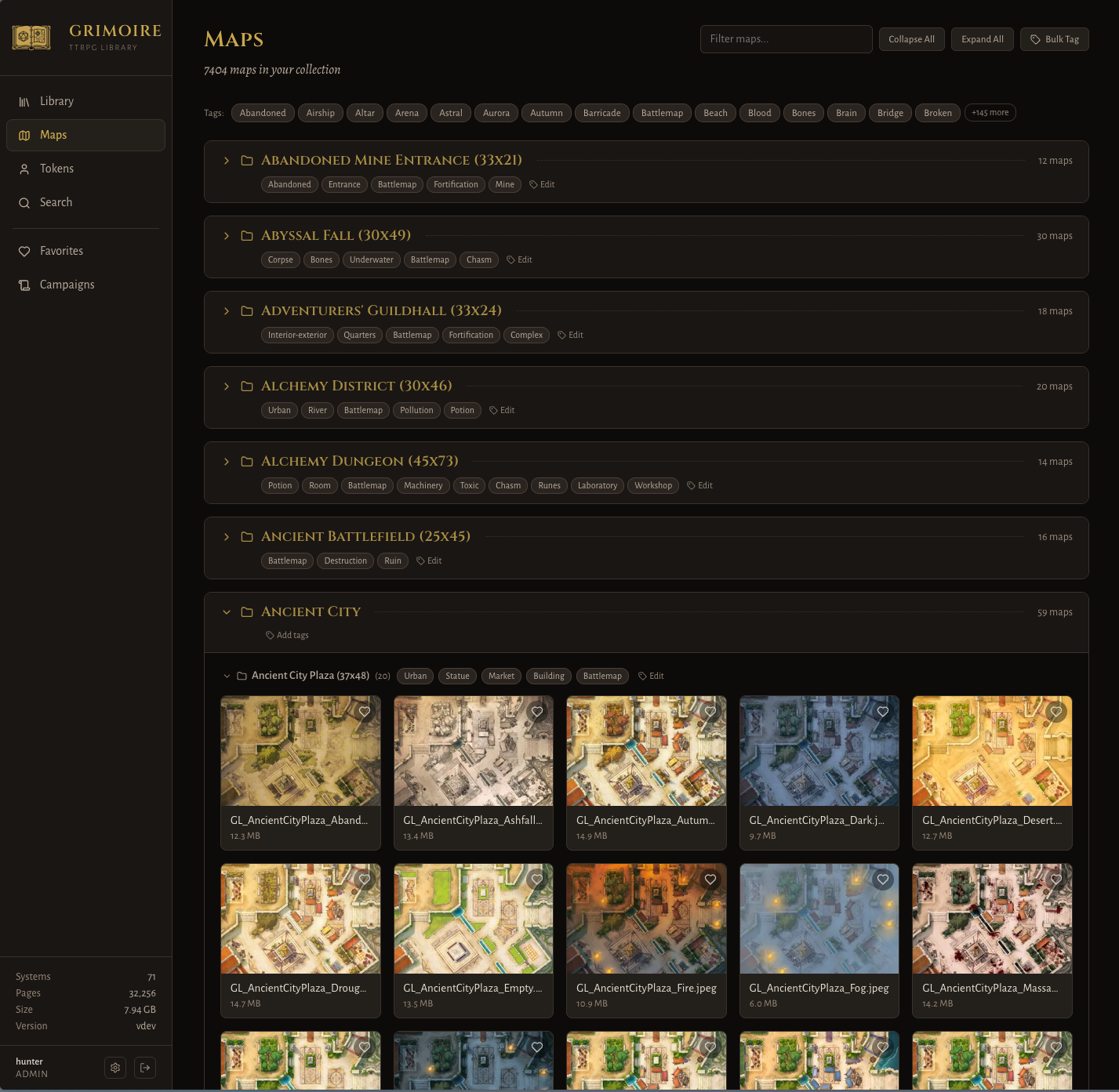Favorite GL_AncientCityPlaza_Fire.jpeg with heart

tap(710, 880)
